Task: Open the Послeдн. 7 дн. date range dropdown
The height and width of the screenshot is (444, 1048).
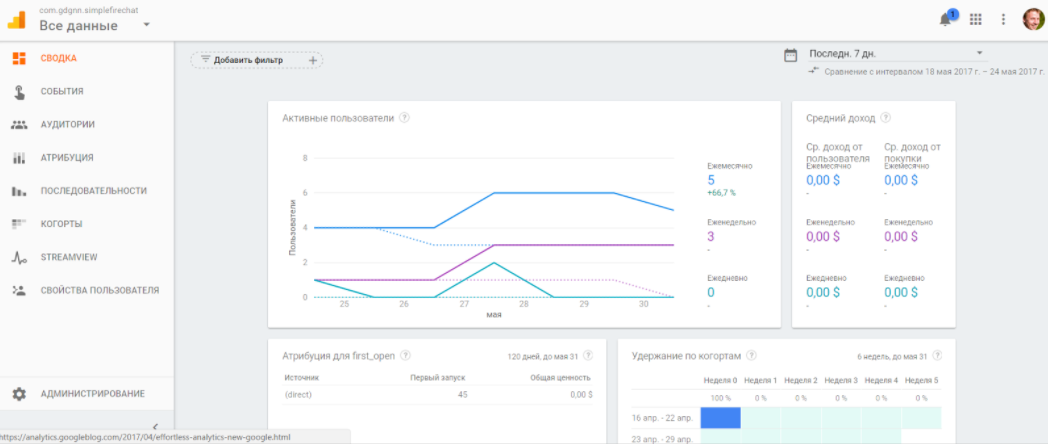Action: tap(897, 53)
